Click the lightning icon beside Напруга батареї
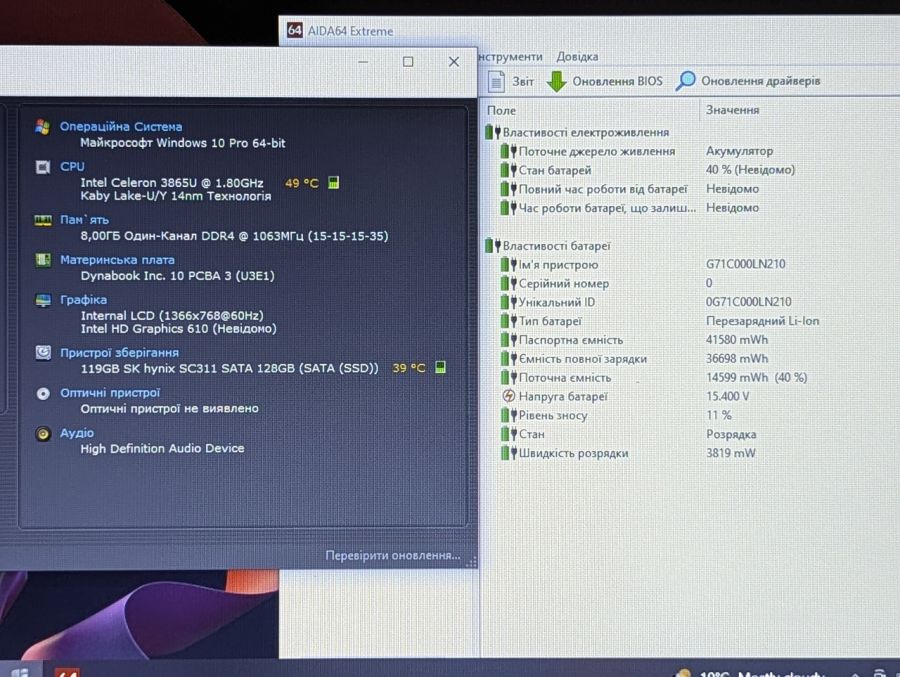This screenshot has height=677, width=900. tap(509, 396)
